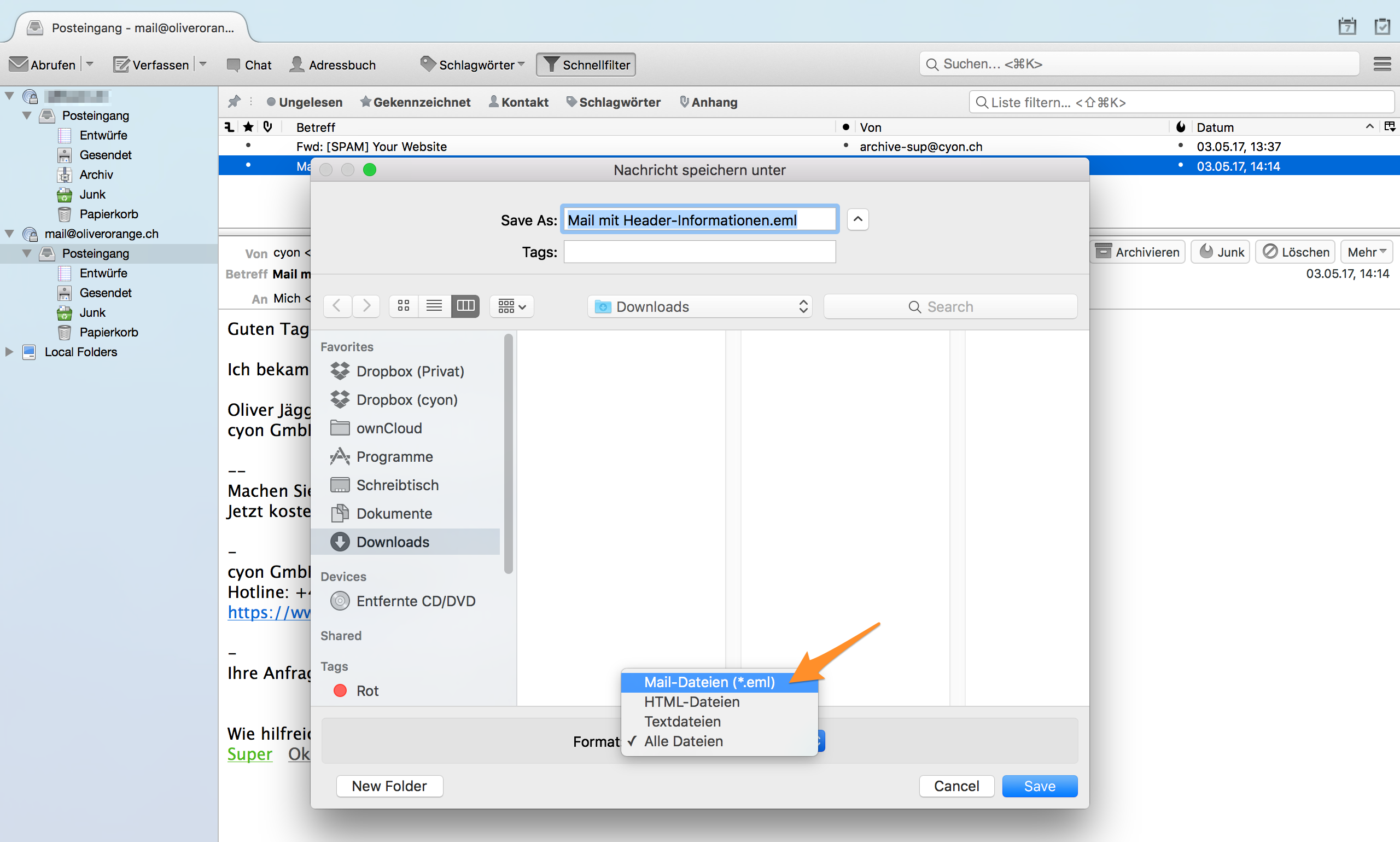Choose HTML-Dateien from the format menu
Image resolution: width=1400 pixels, height=842 pixels.
[691, 702]
